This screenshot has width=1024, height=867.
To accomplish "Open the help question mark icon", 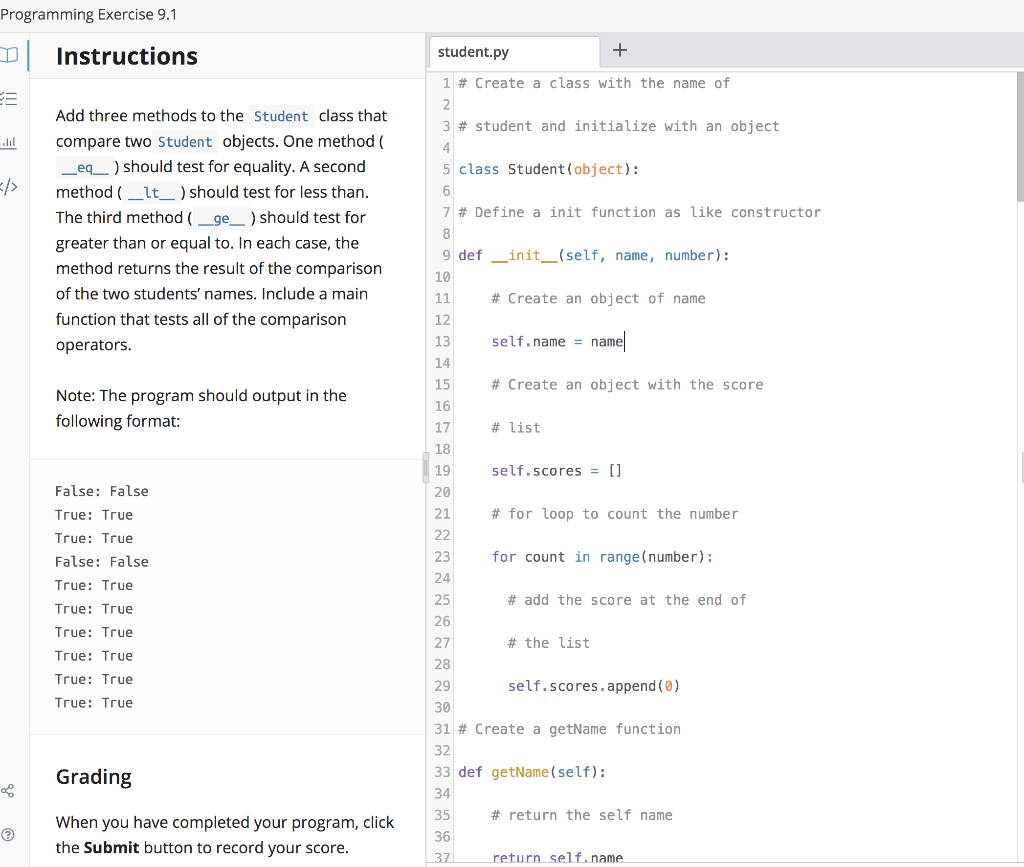I will (x=10, y=834).
